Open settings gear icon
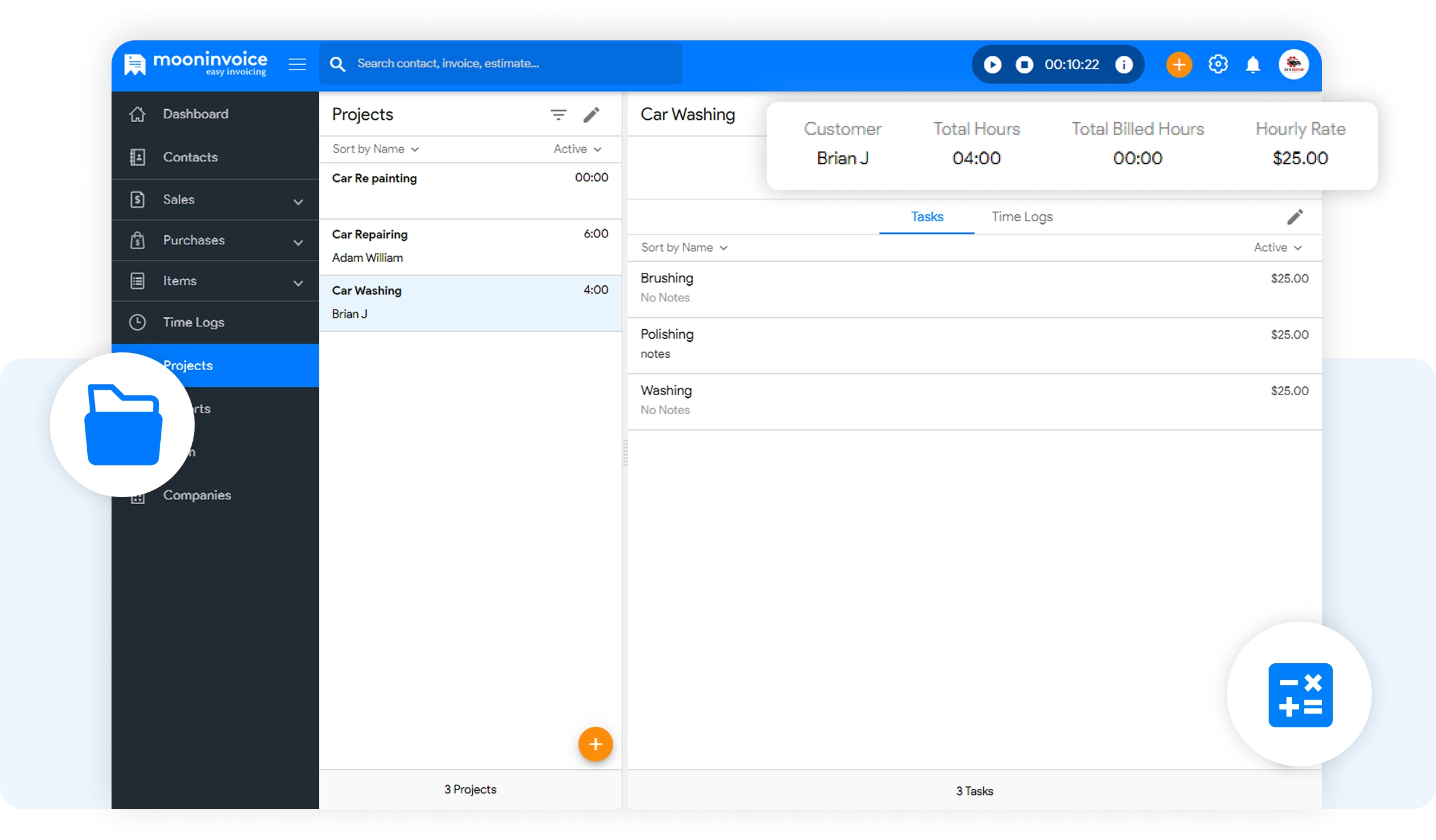1436x840 pixels. coord(1218,64)
